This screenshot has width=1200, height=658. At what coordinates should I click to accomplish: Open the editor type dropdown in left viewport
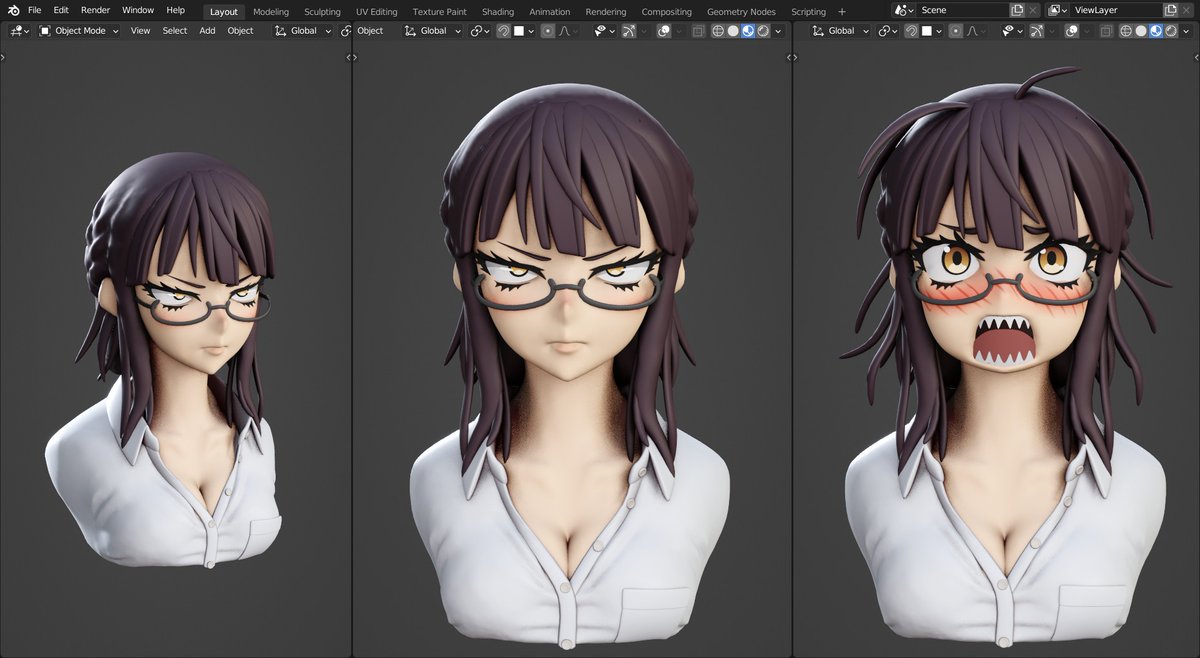pyautogui.click(x=19, y=31)
